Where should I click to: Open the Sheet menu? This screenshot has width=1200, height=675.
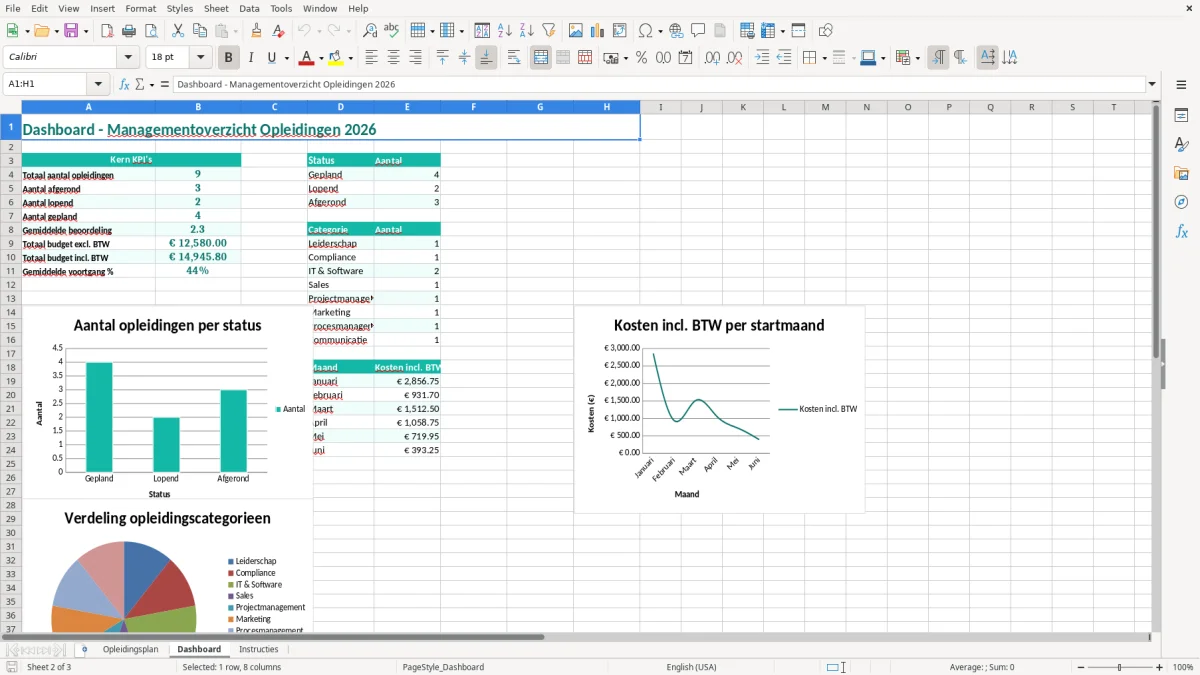pyautogui.click(x=216, y=8)
